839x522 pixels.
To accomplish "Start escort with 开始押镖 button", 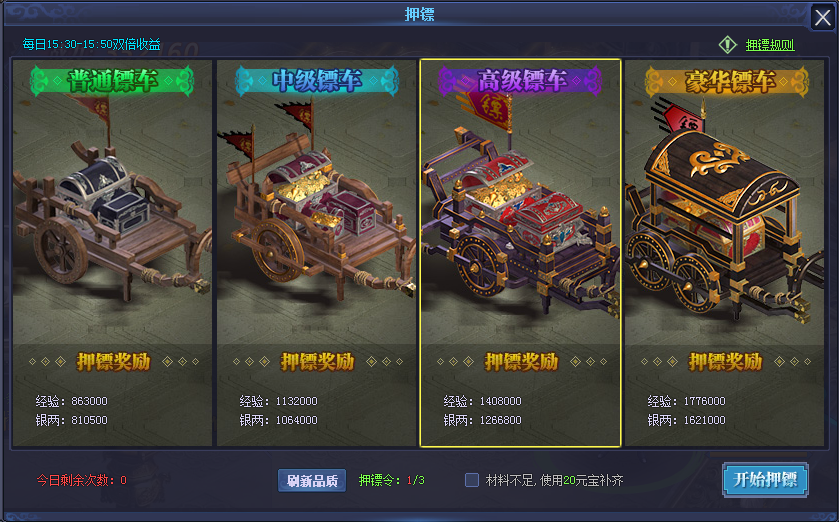I will pyautogui.click(x=765, y=480).
